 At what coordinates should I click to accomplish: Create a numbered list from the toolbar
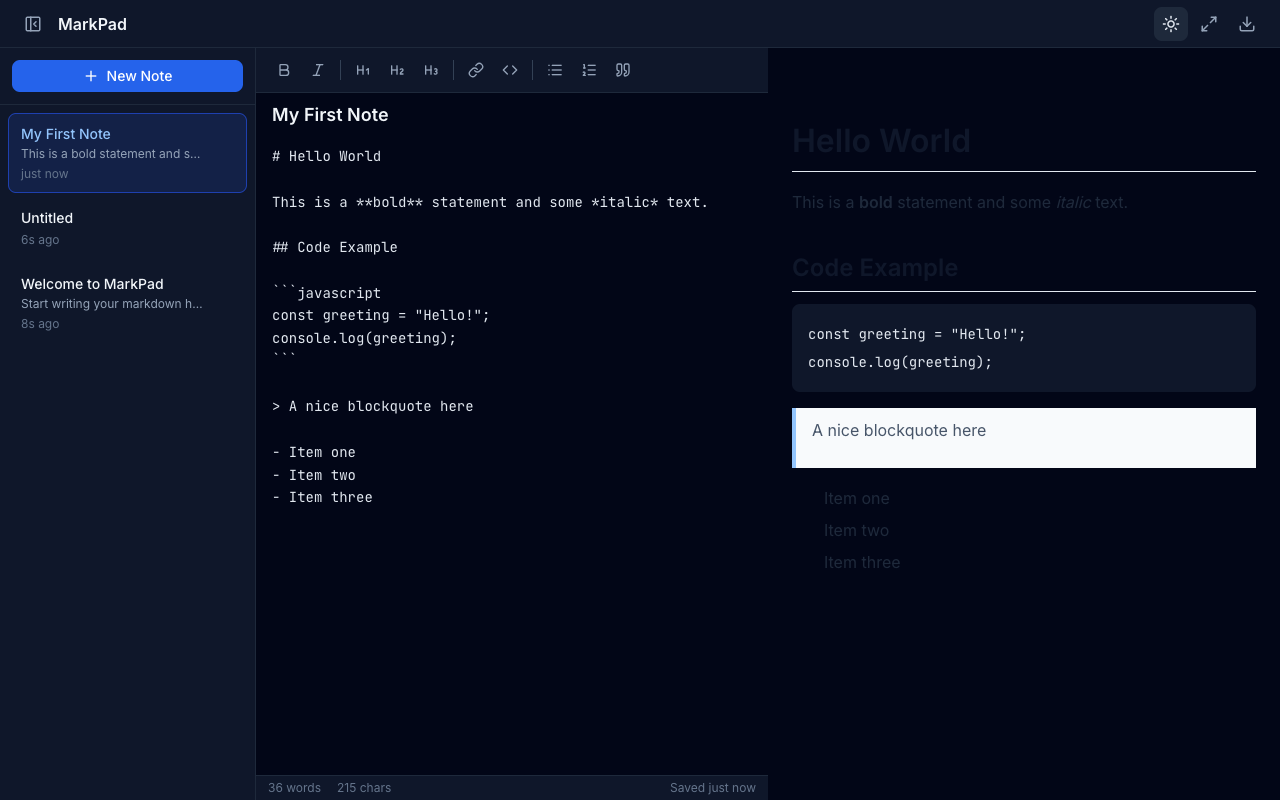(589, 70)
